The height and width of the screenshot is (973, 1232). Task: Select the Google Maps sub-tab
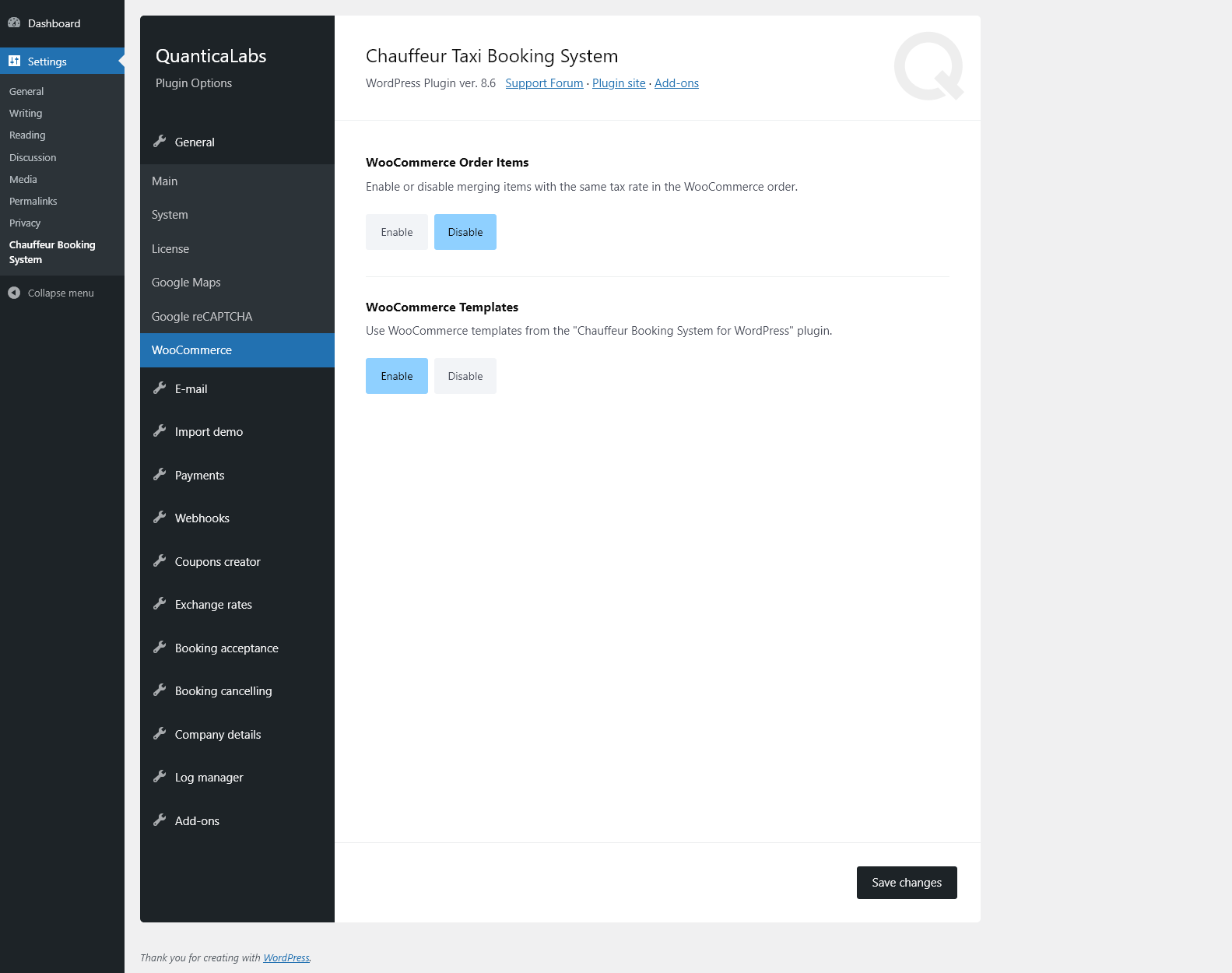click(237, 283)
